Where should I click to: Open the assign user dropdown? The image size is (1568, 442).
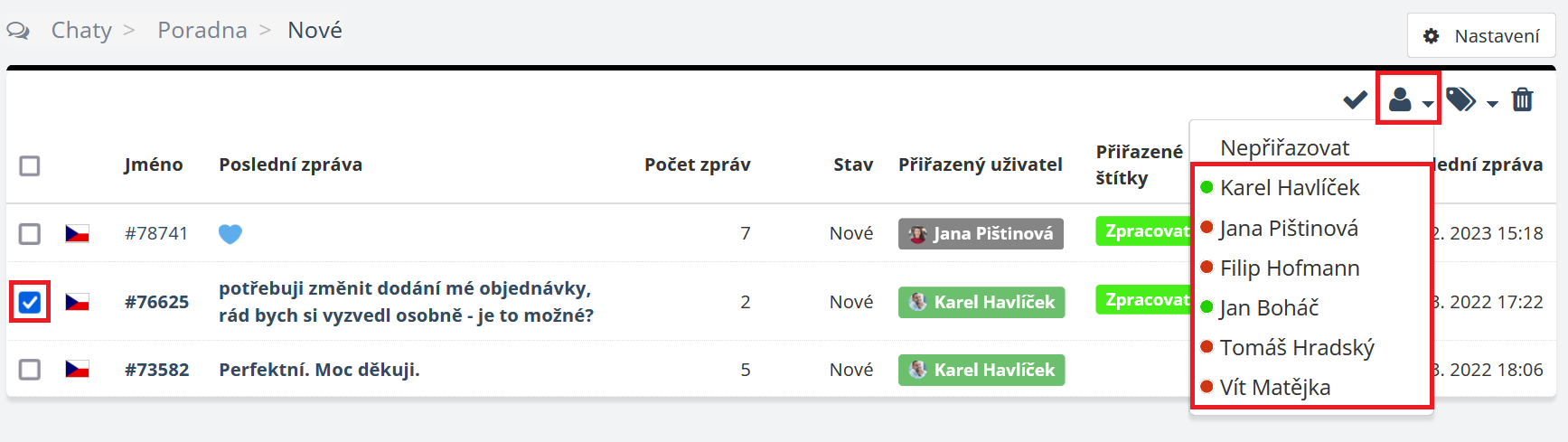pyautogui.click(x=1408, y=99)
